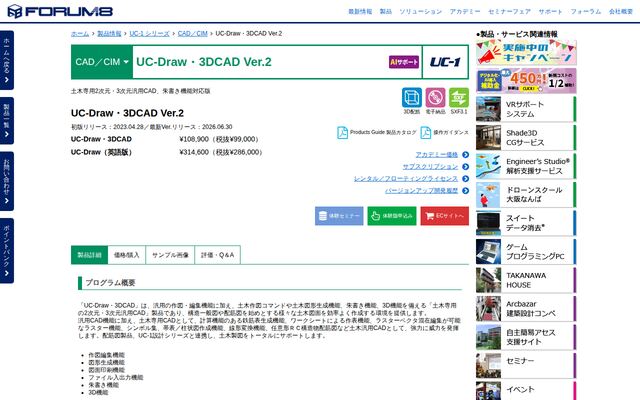Open the Products Guide 製品カタログ PDF icon
This screenshot has height=400, width=640.
coord(342,133)
